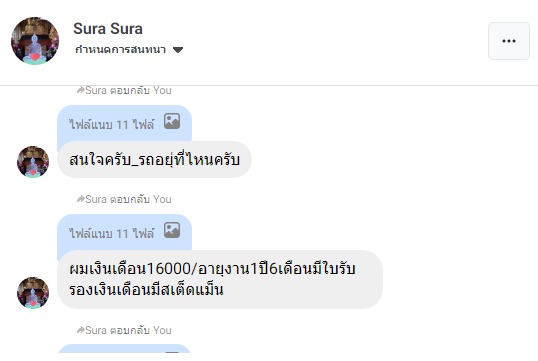Open the partially visible attachment bubble at bottom
Viewport: 538px width, 361px height.
click(x=125, y=349)
